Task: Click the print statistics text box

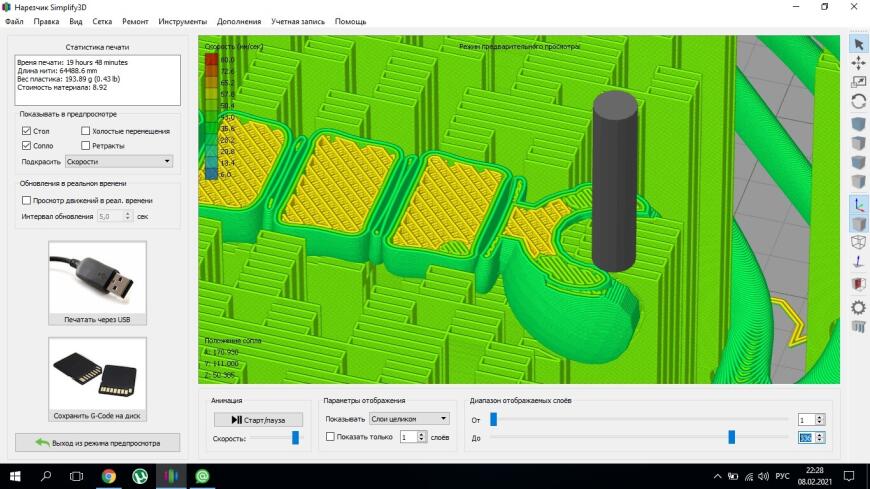Action: pos(98,80)
